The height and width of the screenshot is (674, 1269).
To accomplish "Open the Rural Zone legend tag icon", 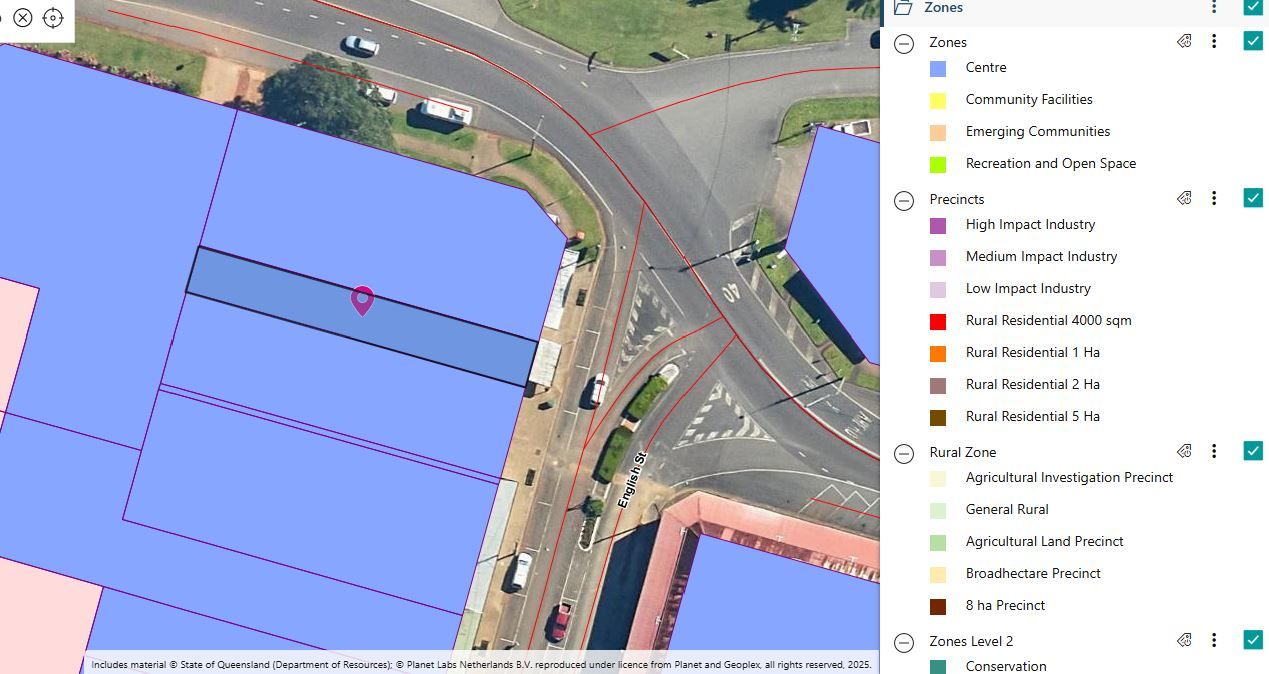I will click(1185, 451).
